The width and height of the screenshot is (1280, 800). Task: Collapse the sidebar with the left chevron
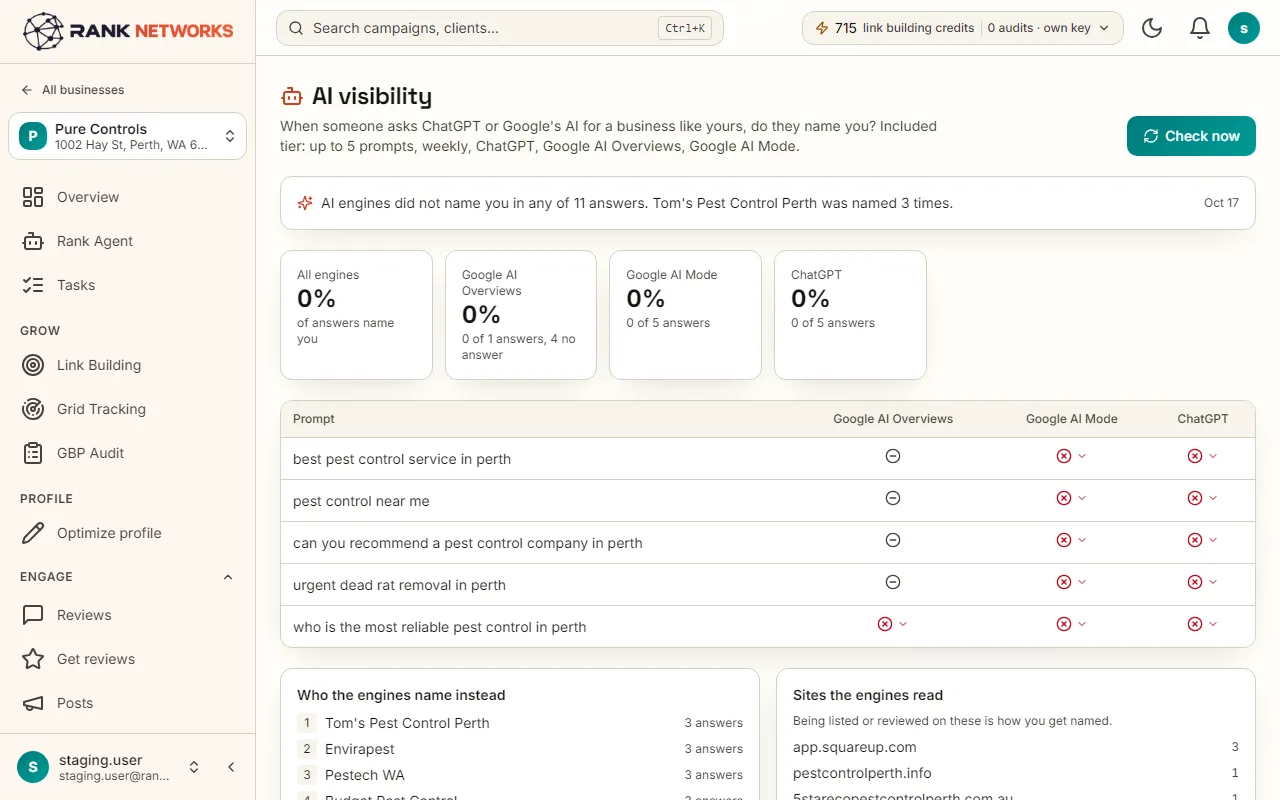[x=231, y=767]
